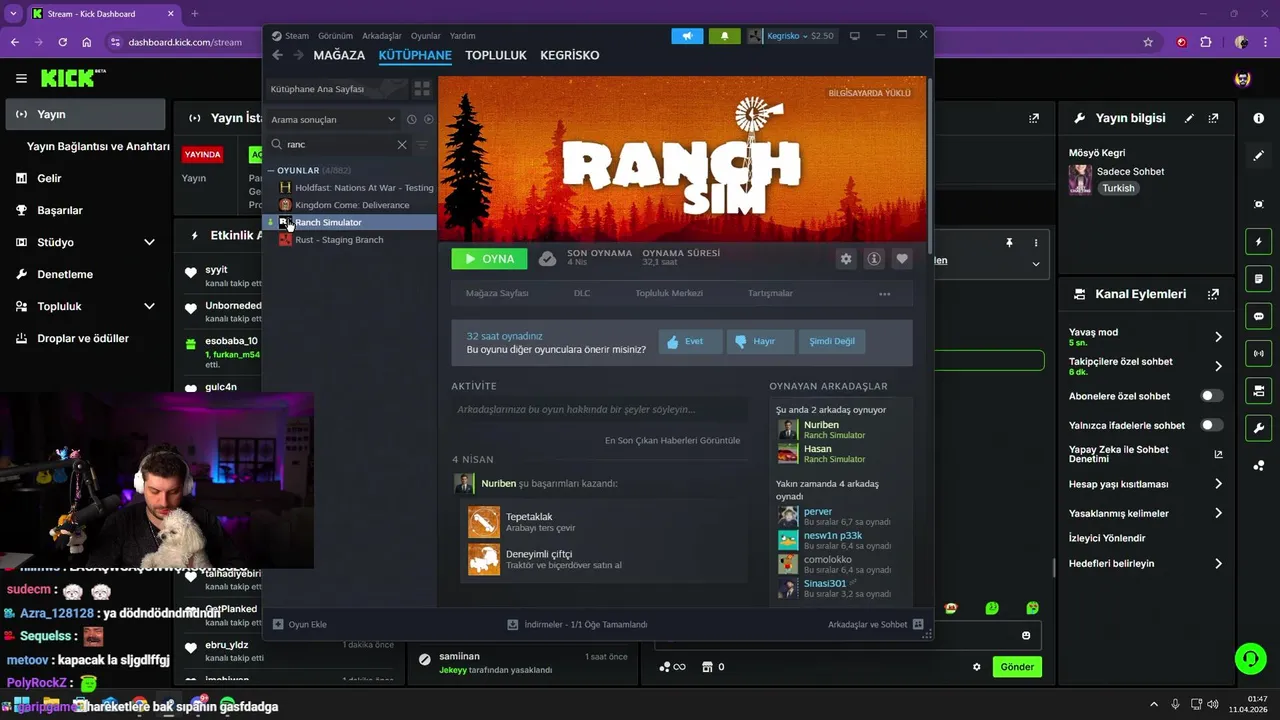Open more options ellipsis on game tabs
Screen dimensions: 1280x720
(x=884, y=294)
